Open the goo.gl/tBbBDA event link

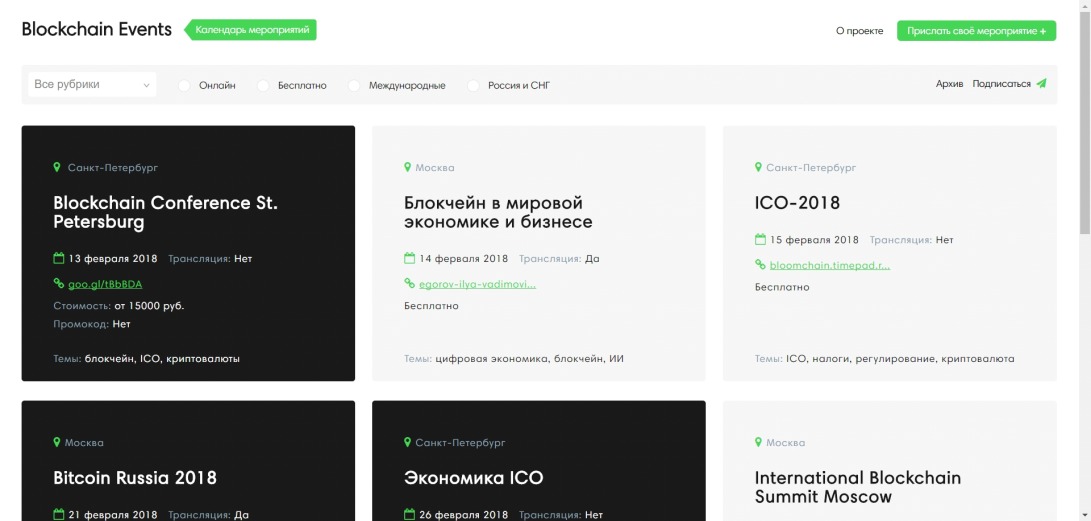click(105, 284)
